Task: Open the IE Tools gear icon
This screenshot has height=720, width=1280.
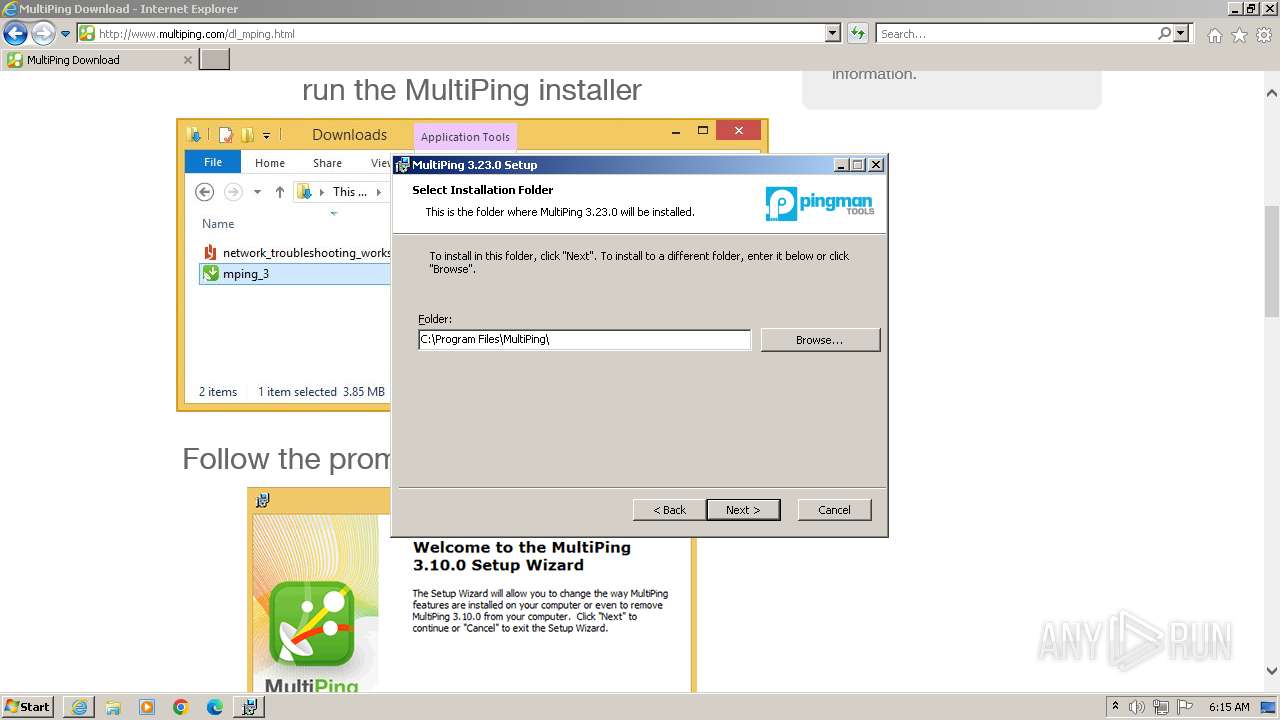Action: point(1264,35)
